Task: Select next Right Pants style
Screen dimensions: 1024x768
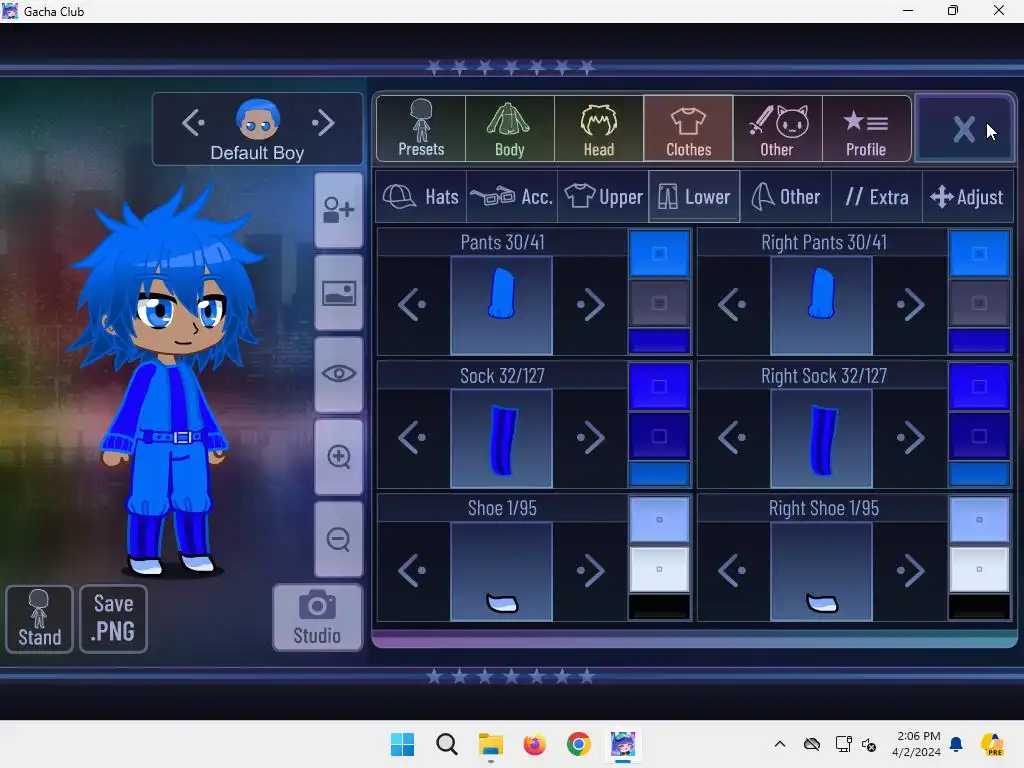Action: point(911,304)
